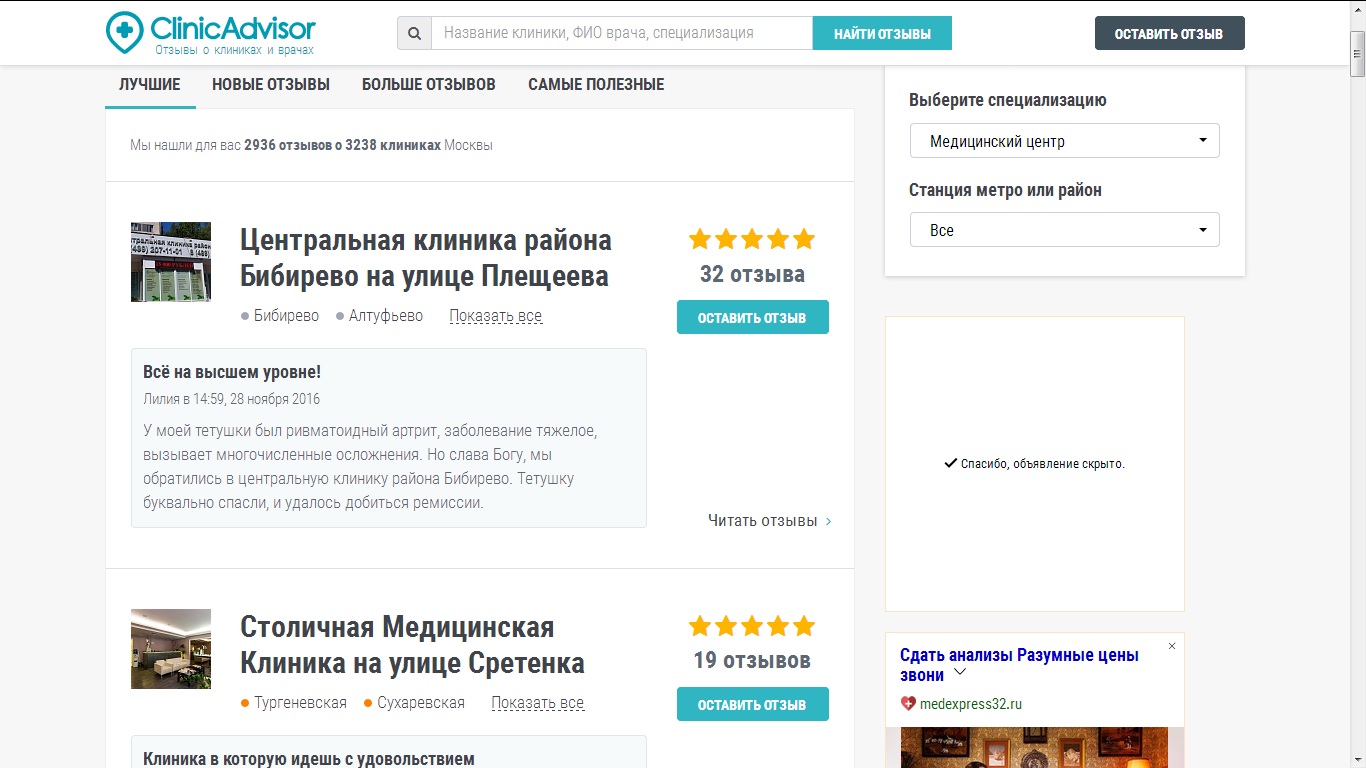Click the medexpress32.ru ad link
Viewport: 1366px width, 768px height.
pyautogui.click(x=970, y=704)
